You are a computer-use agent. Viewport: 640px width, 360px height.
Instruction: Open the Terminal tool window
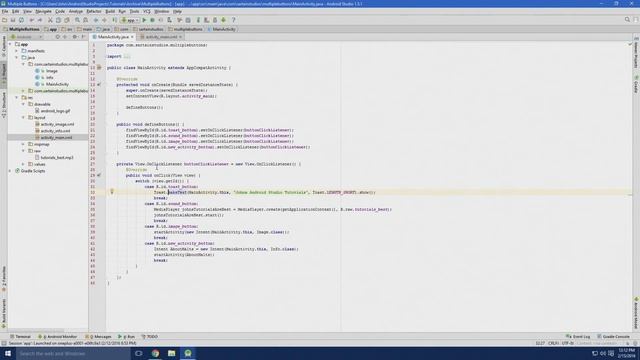[20, 337]
